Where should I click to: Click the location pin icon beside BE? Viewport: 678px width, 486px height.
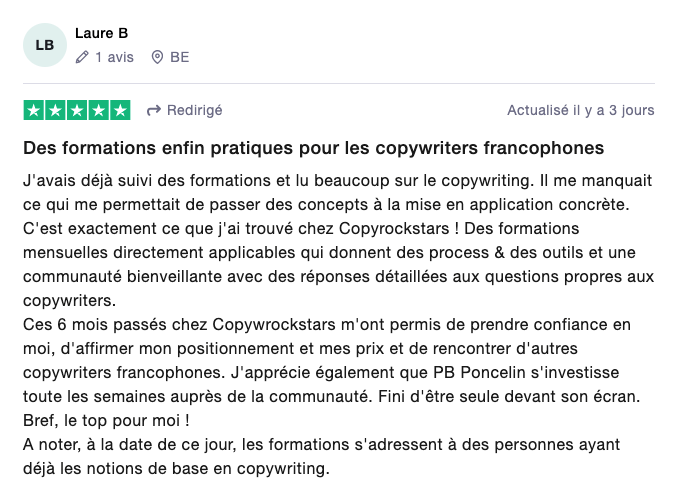pos(157,57)
